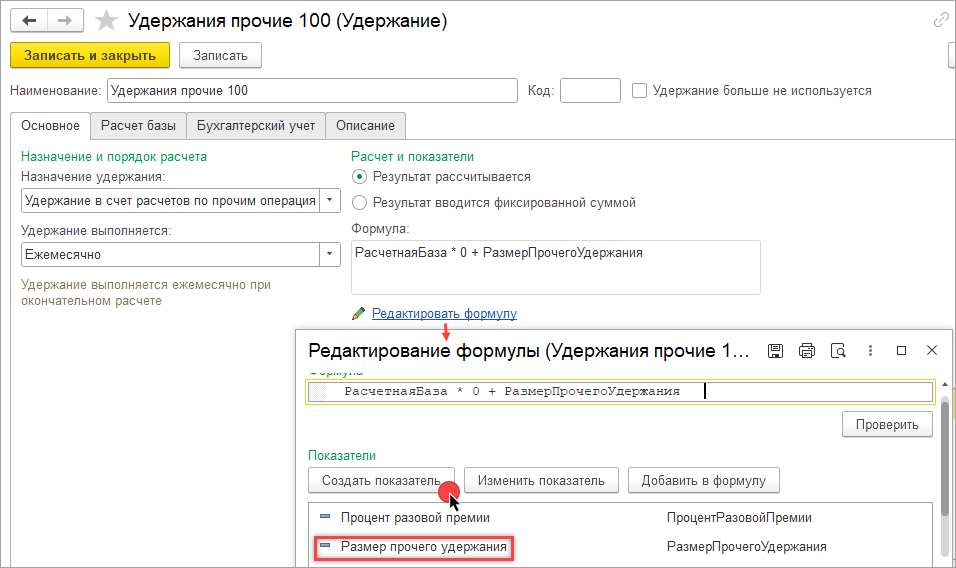Click 'Записать и закрыть' button
956x568 pixels.
tap(90, 55)
